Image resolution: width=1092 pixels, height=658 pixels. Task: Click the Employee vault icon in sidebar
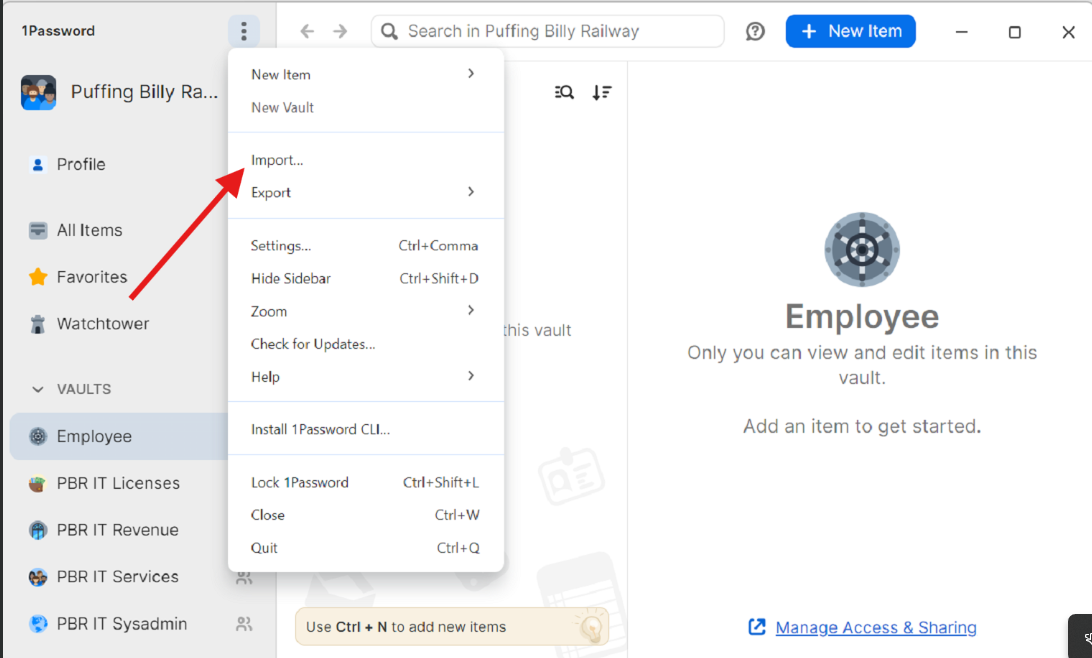coord(38,437)
